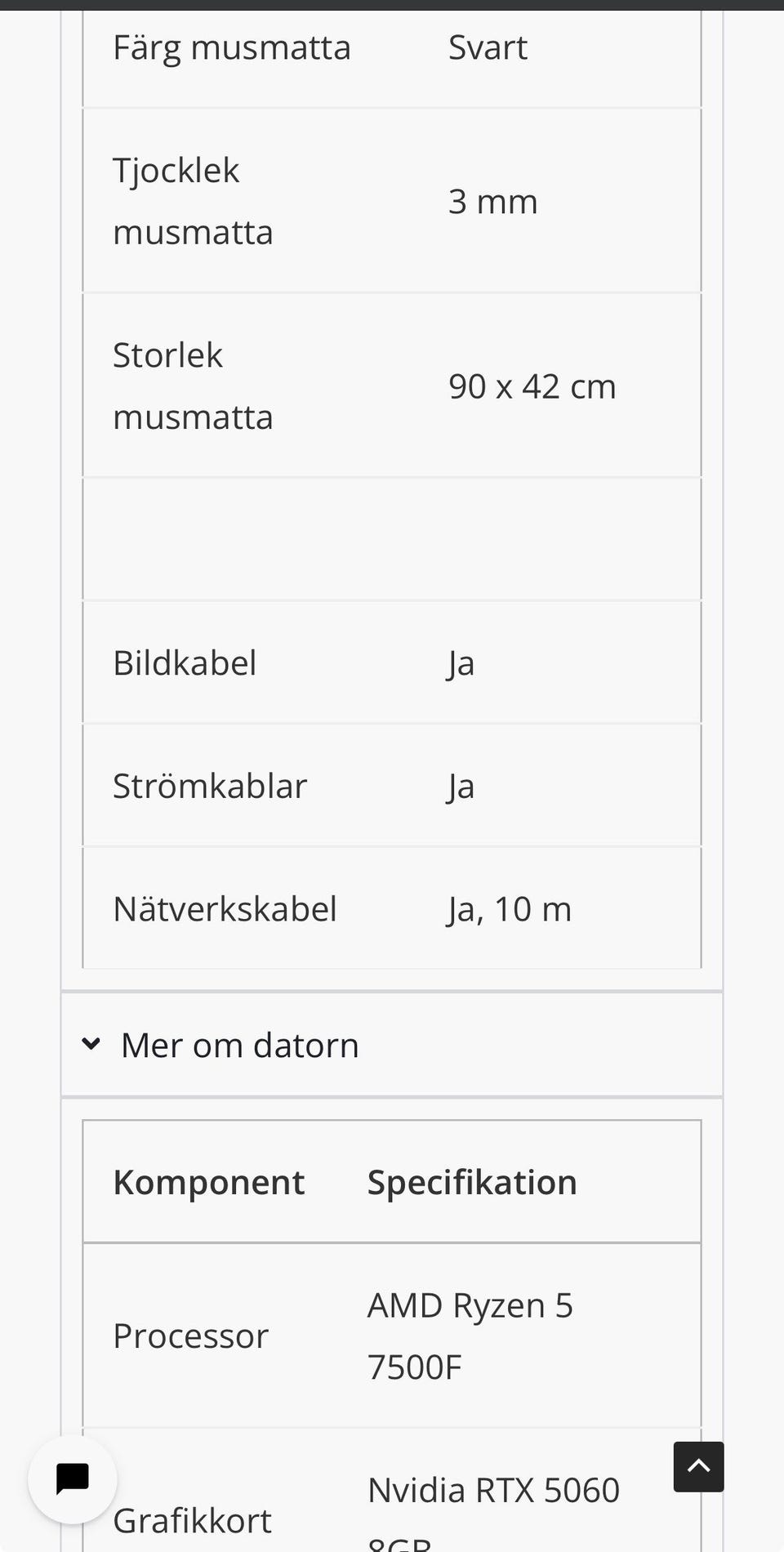
Task: Select the Specifikation column header
Action: click(x=472, y=1182)
